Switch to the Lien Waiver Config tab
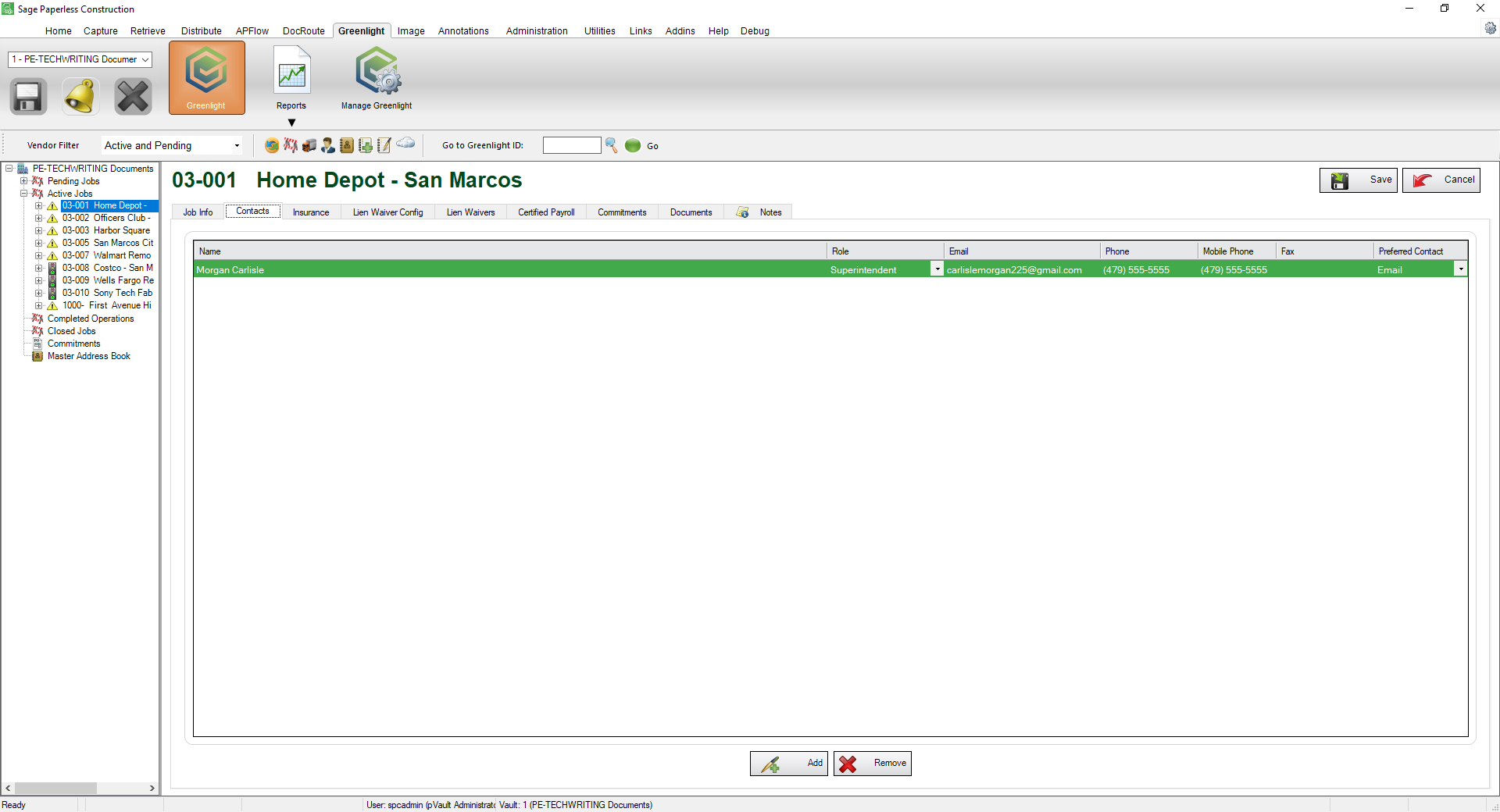 point(387,212)
